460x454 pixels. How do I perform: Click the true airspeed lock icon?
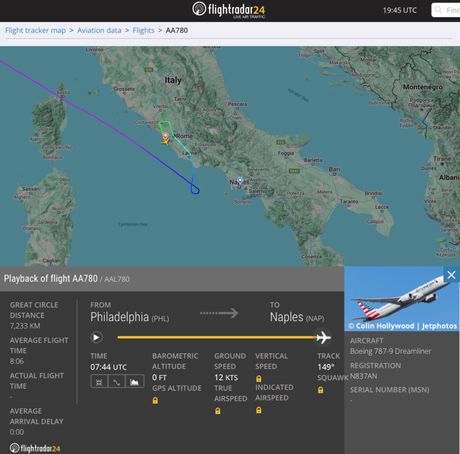(218, 411)
